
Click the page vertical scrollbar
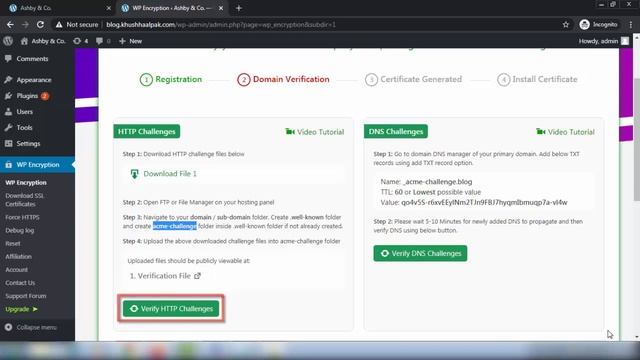[636, 139]
